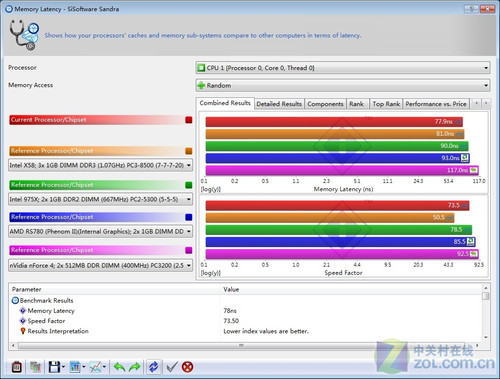Click the tab strip scroll-left arrow

coord(476,103)
